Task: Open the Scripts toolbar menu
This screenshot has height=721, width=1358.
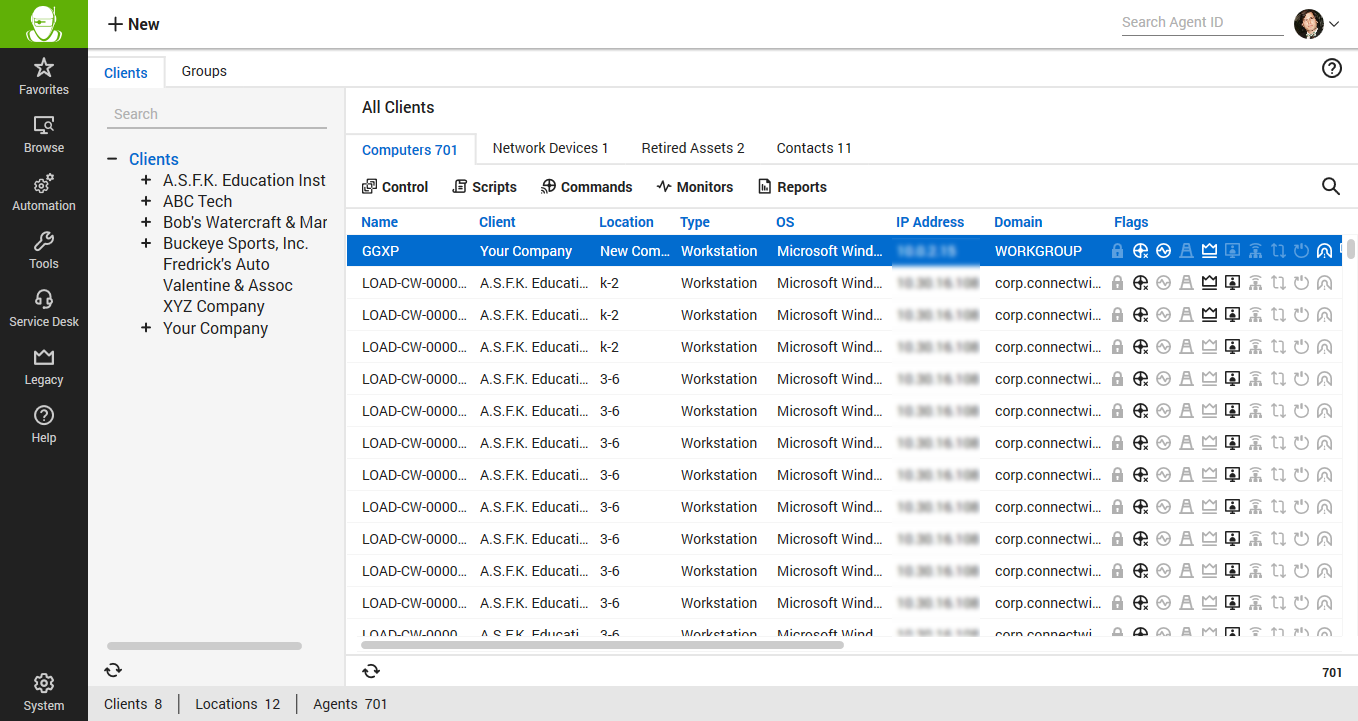Action: 484,187
